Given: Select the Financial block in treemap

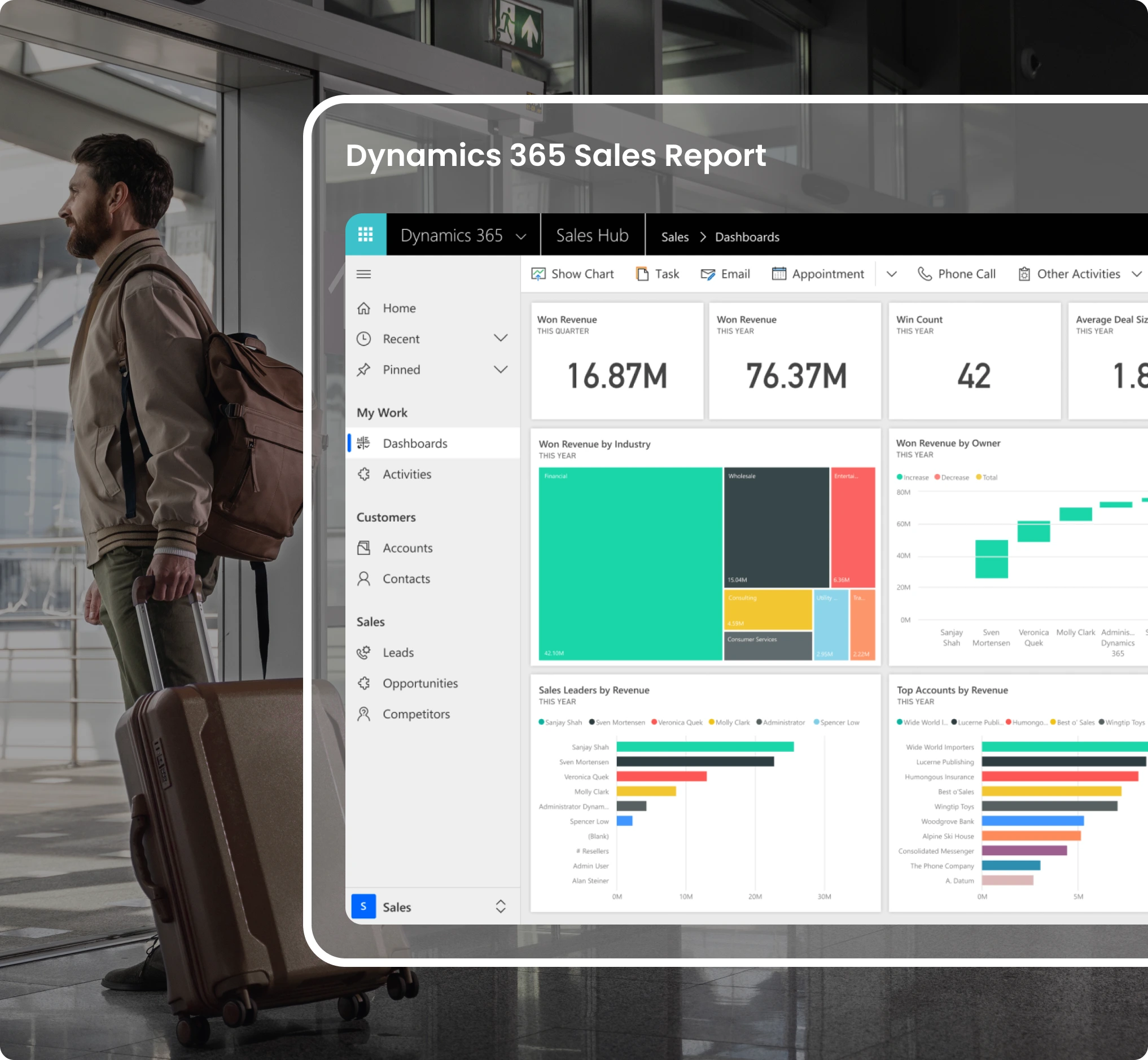Looking at the screenshot, I should (x=630, y=564).
